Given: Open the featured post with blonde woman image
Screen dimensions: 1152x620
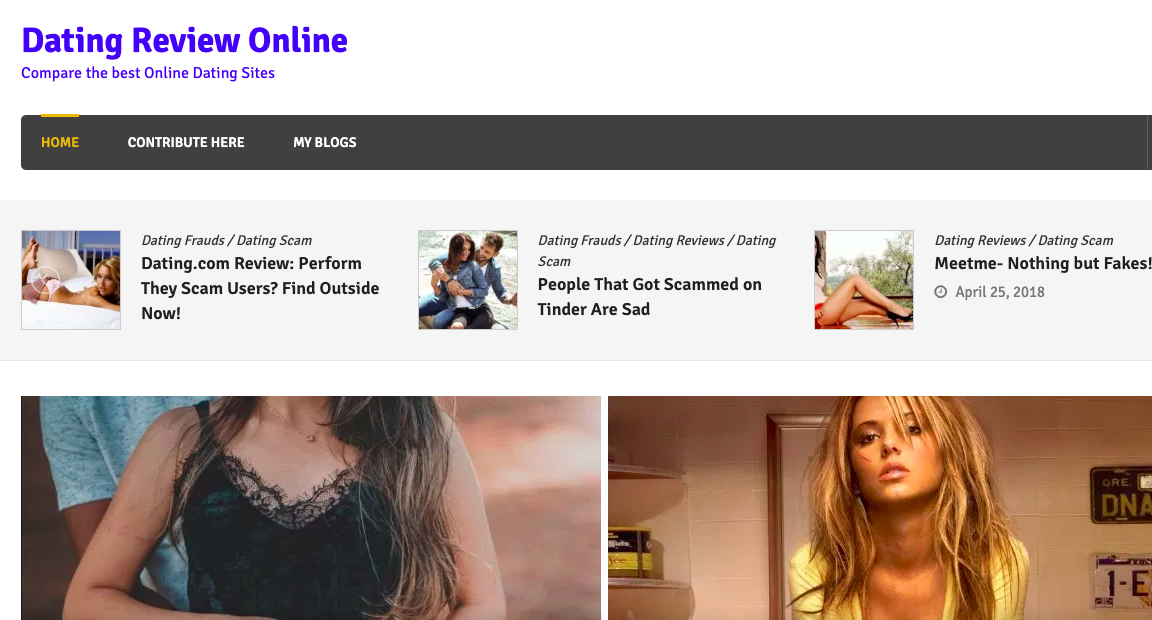Looking at the screenshot, I should coord(880,508).
